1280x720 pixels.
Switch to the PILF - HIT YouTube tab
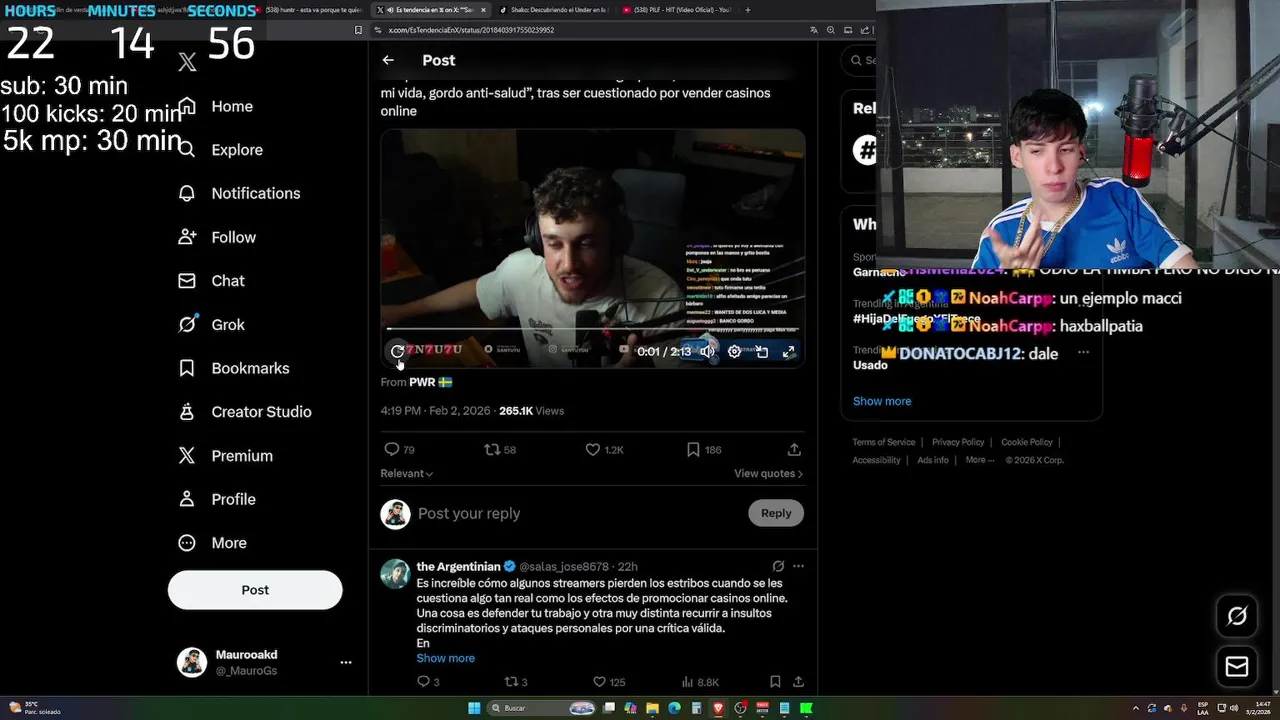(x=675, y=10)
